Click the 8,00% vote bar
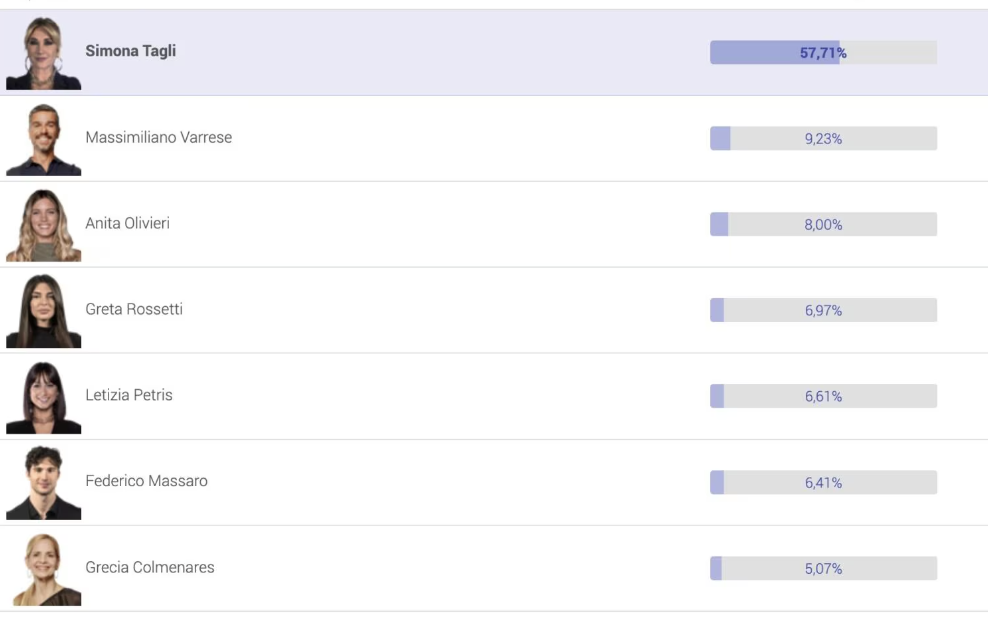Viewport: 988px width, 622px height. (x=823, y=225)
